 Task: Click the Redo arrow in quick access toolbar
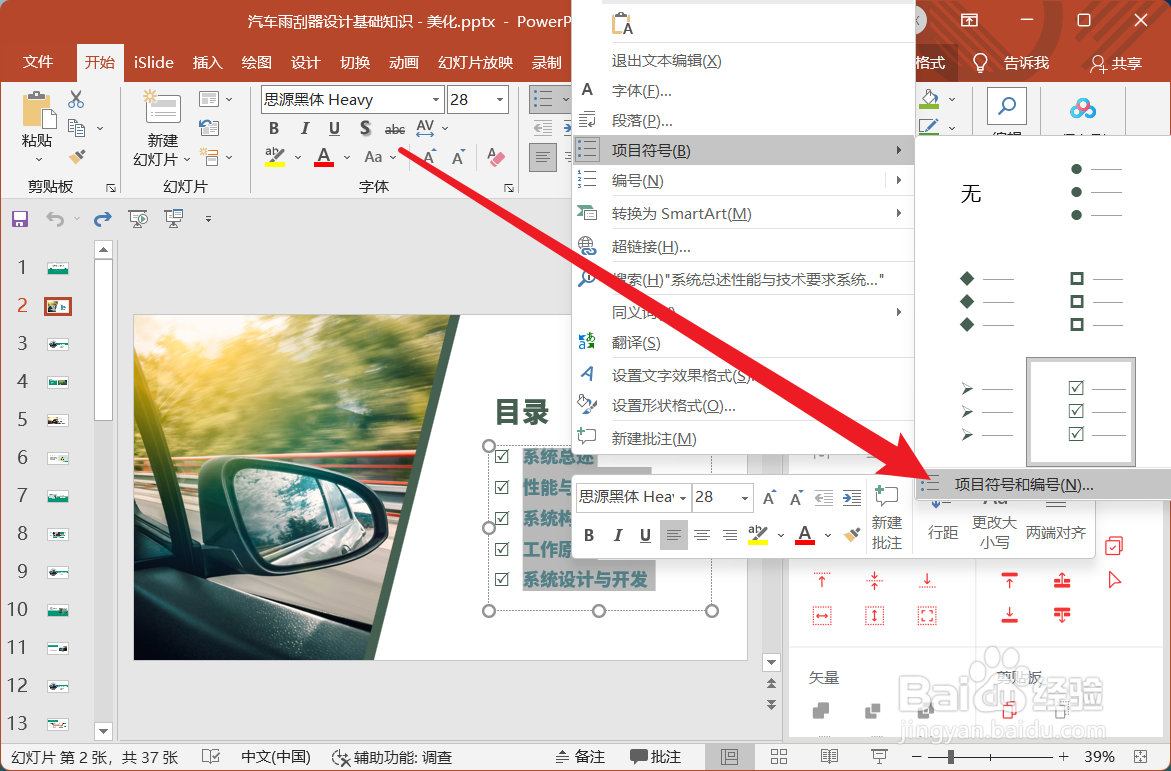(102, 218)
